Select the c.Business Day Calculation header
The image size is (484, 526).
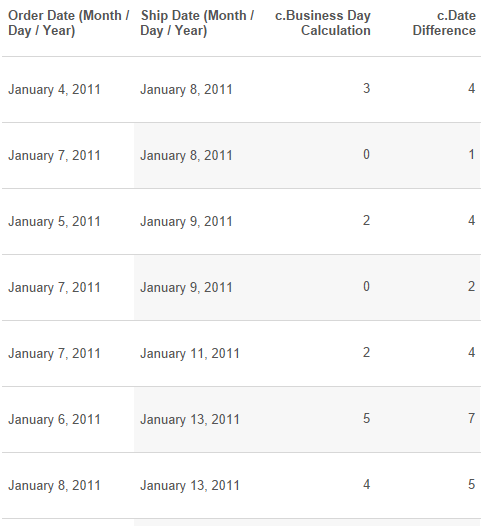click(x=323, y=23)
